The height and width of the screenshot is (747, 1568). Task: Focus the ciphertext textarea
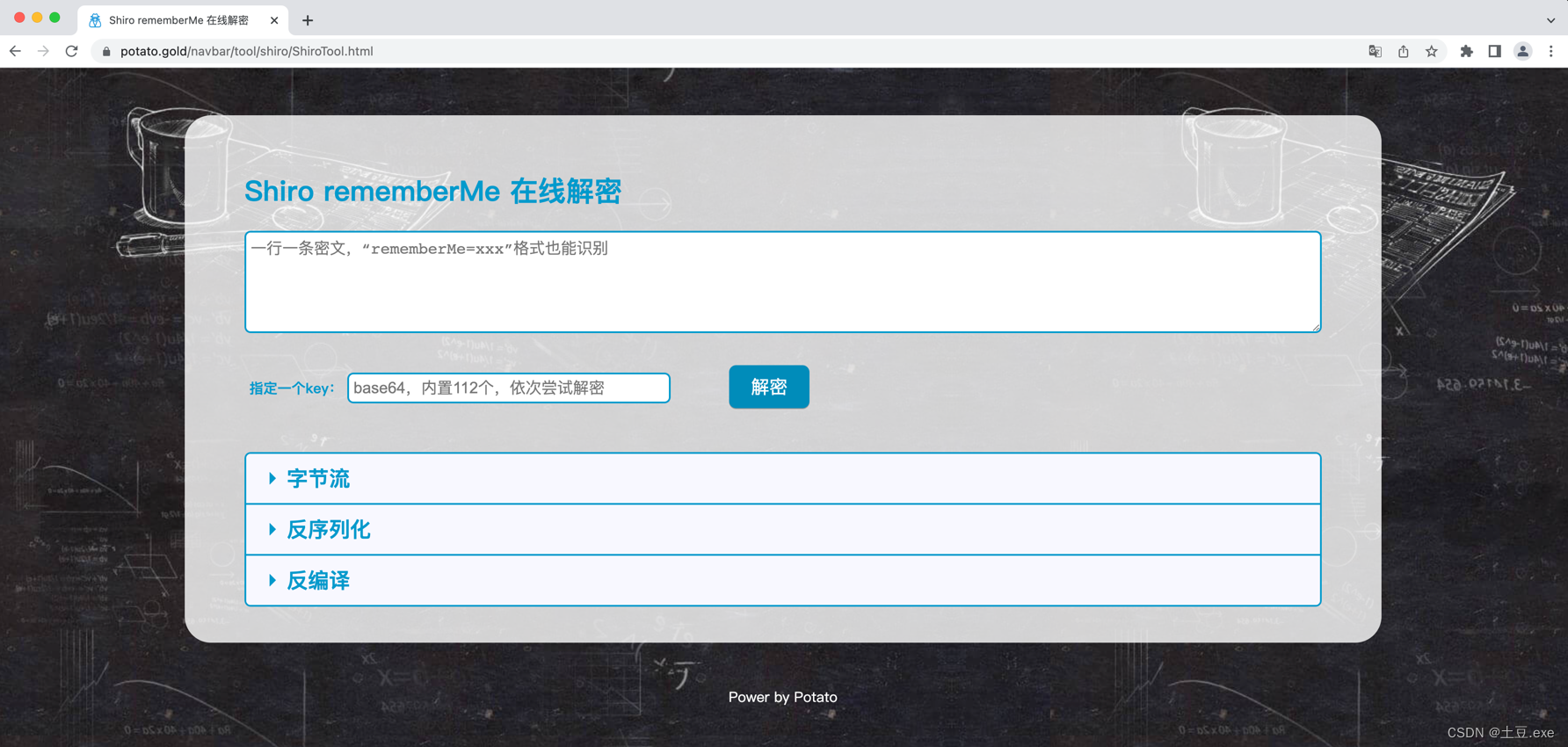[x=782, y=282]
